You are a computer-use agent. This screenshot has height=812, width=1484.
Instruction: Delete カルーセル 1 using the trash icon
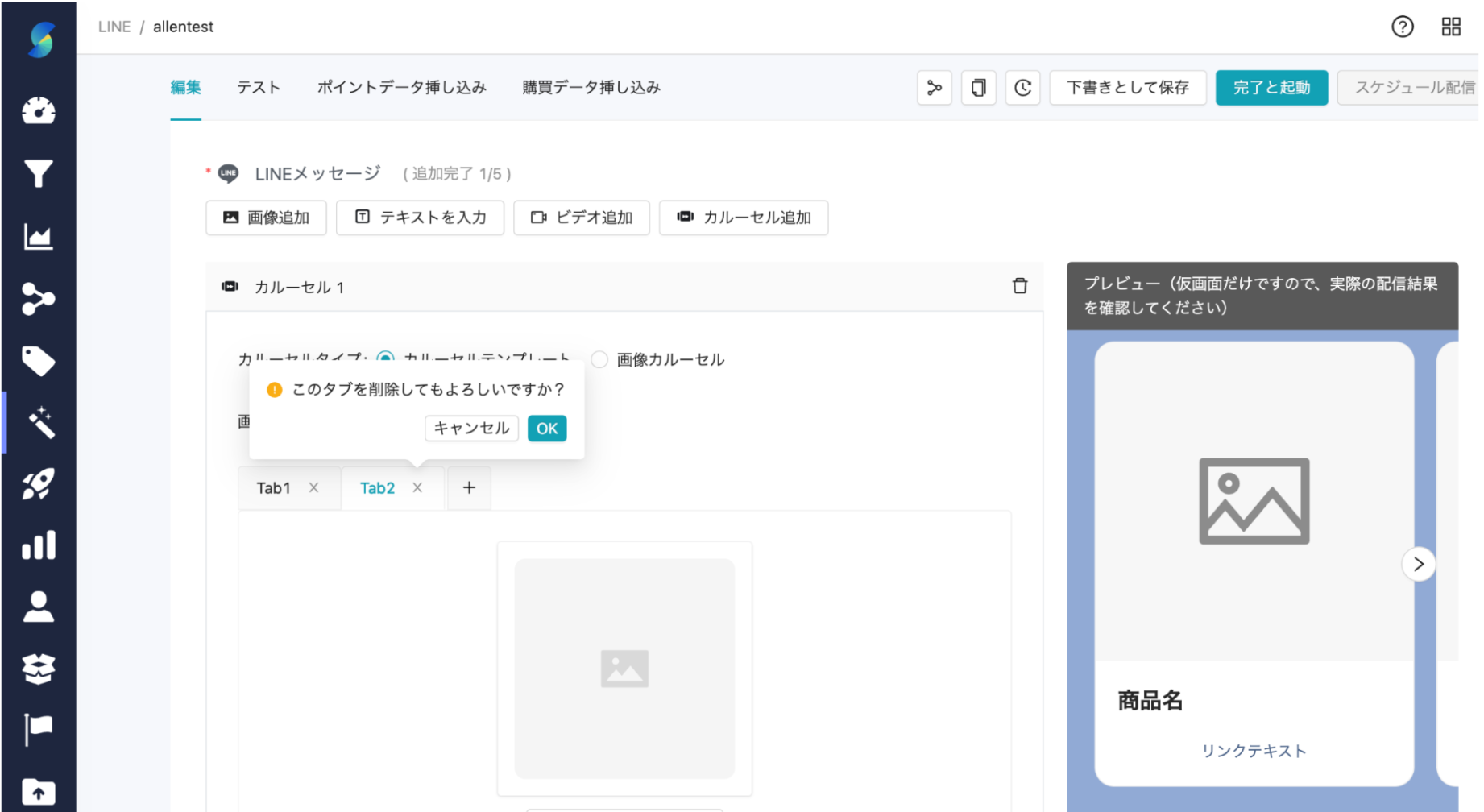tap(1020, 286)
